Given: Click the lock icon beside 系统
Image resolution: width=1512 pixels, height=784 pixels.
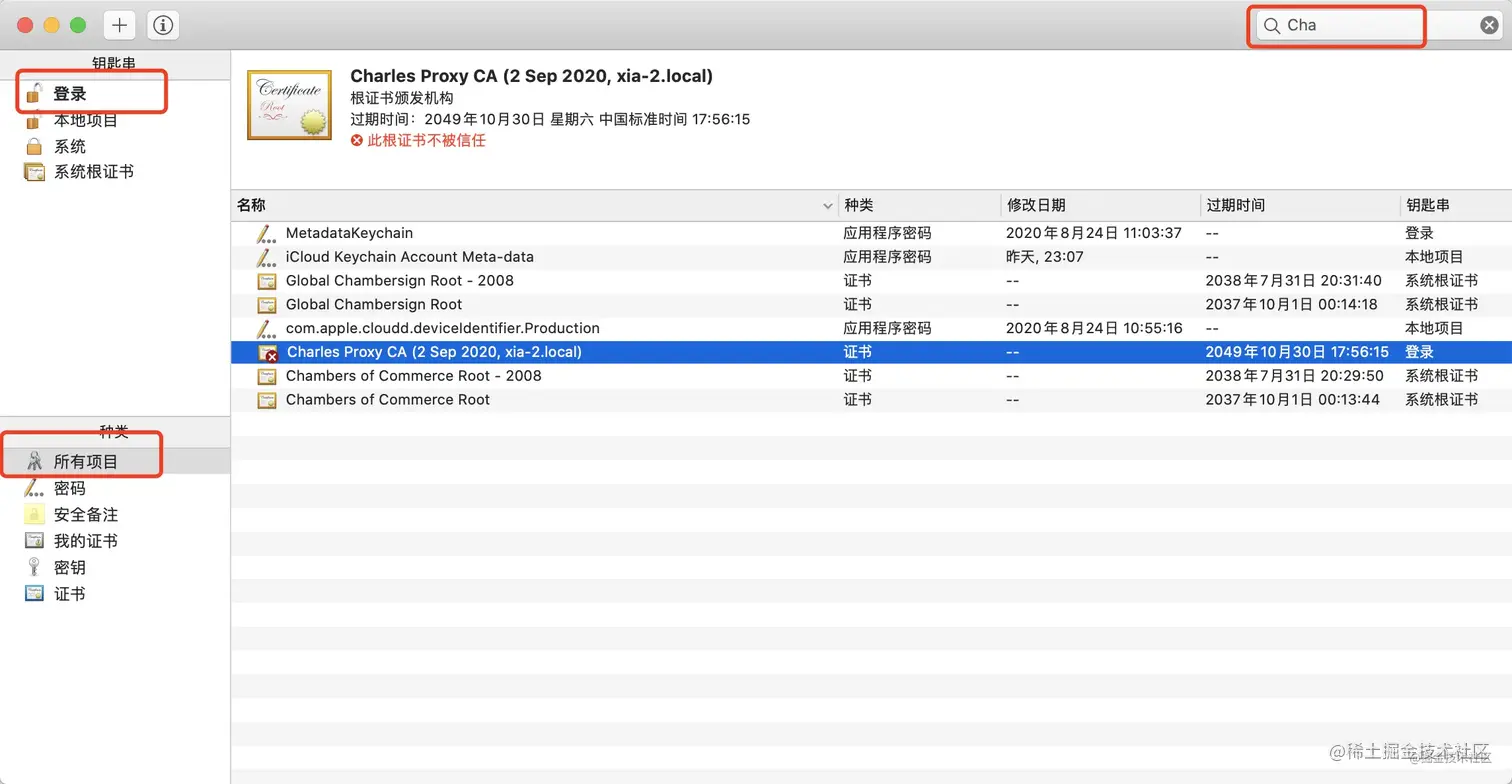Looking at the screenshot, I should pyautogui.click(x=34, y=146).
